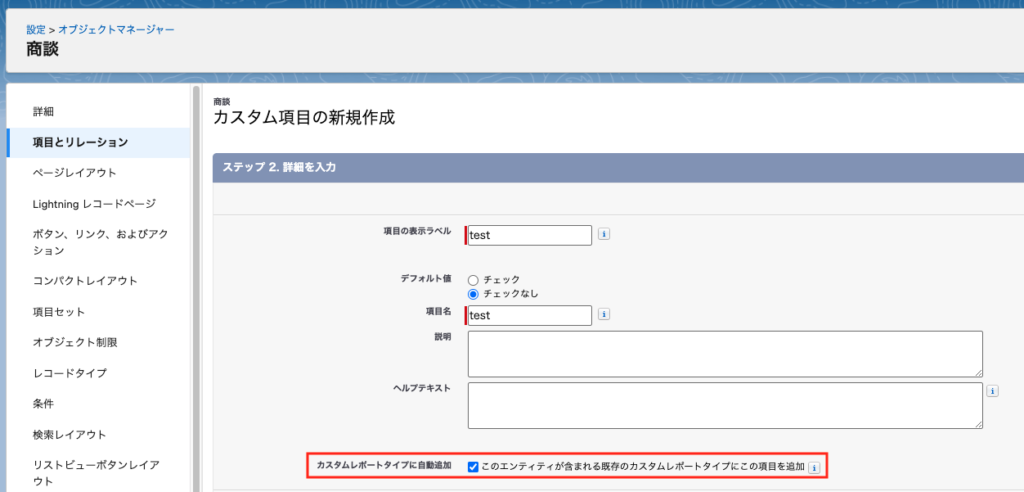The height and width of the screenshot is (492, 1024).
Task: Open ページレイアウト sidebar item
Action: 74,173
